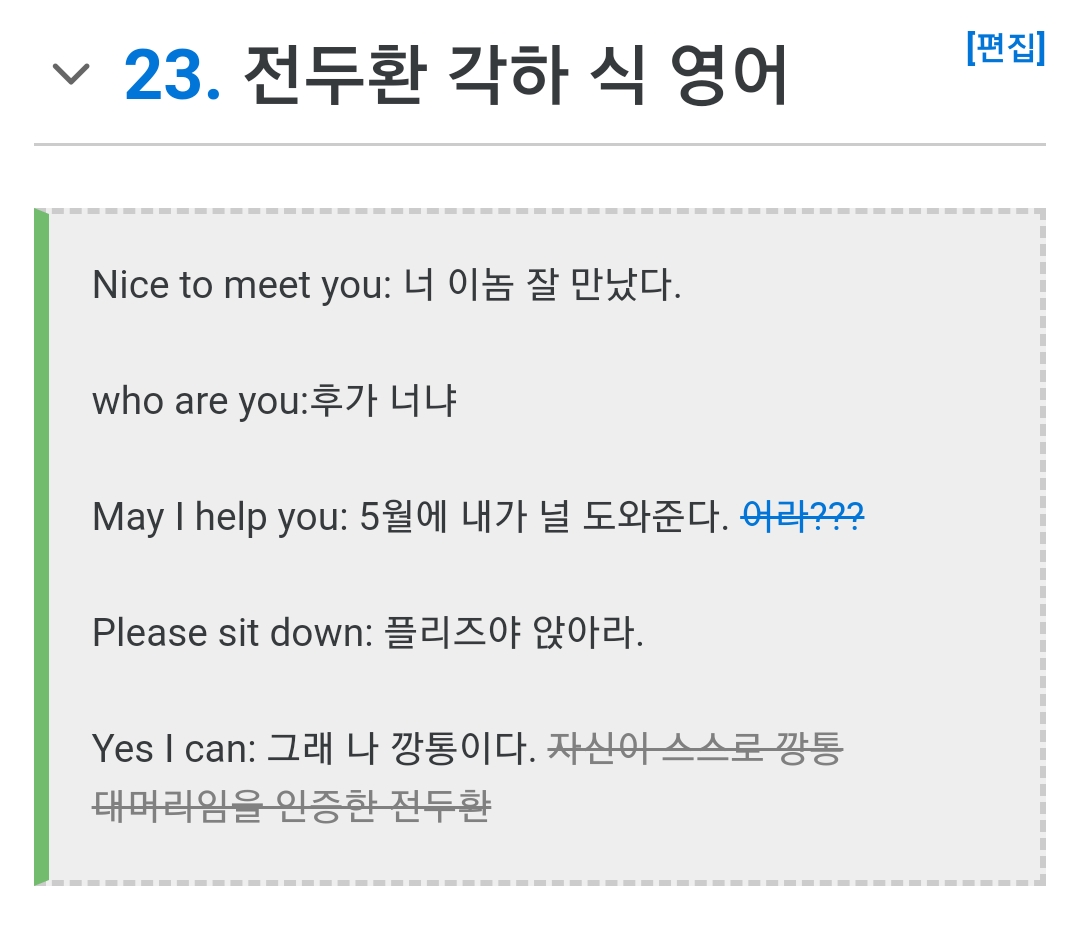
Task: Click the heading text 전두환 각하 식 영어
Action: point(515,74)
